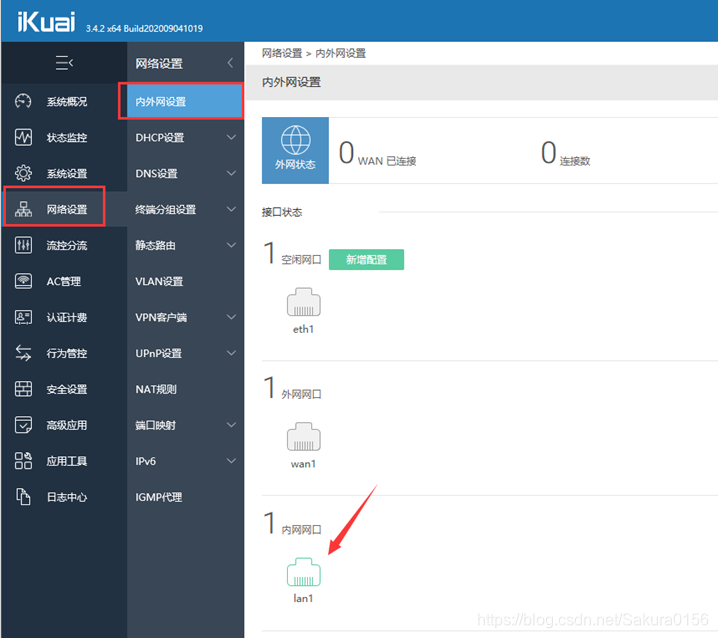Click the lan1 port label
Image resolution: width=718 pixels, height=638 pixels.
click(303, 598)
